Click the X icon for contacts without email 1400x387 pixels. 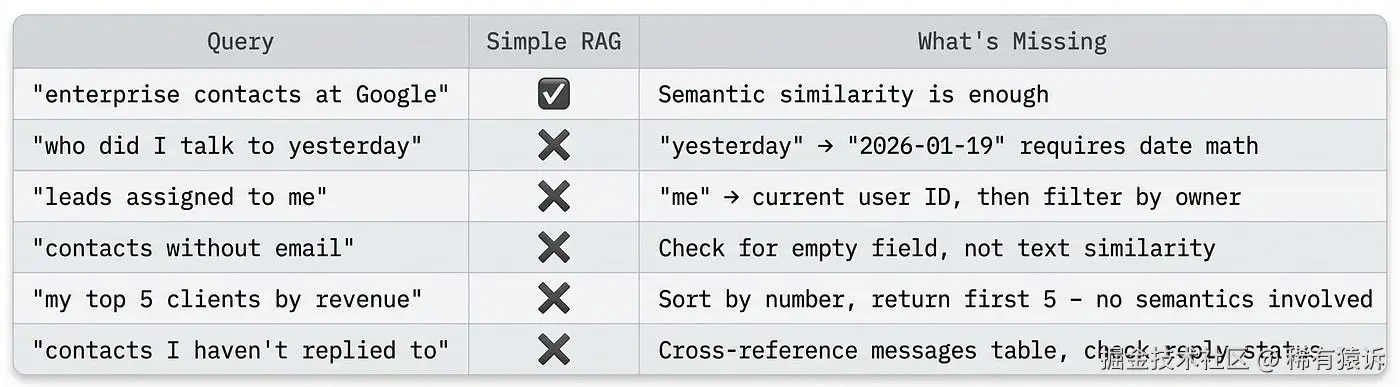click(553, 247)
